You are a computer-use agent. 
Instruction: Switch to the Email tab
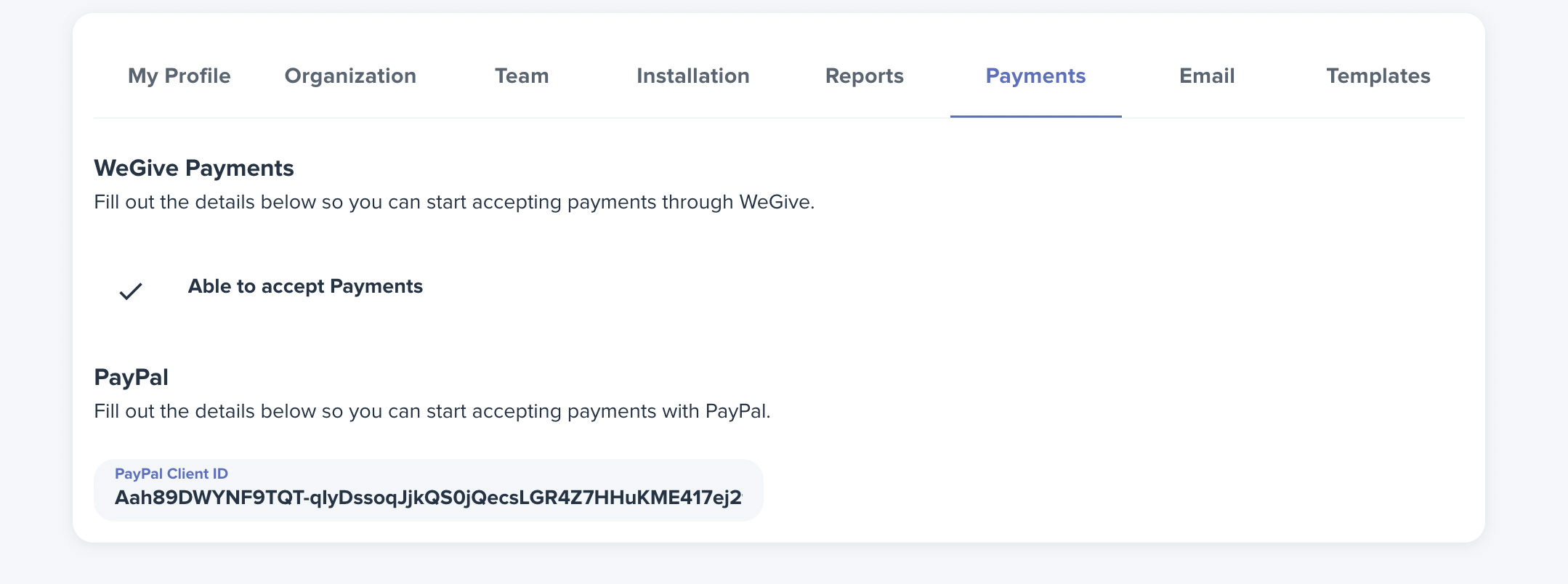tap(1207, 76)
